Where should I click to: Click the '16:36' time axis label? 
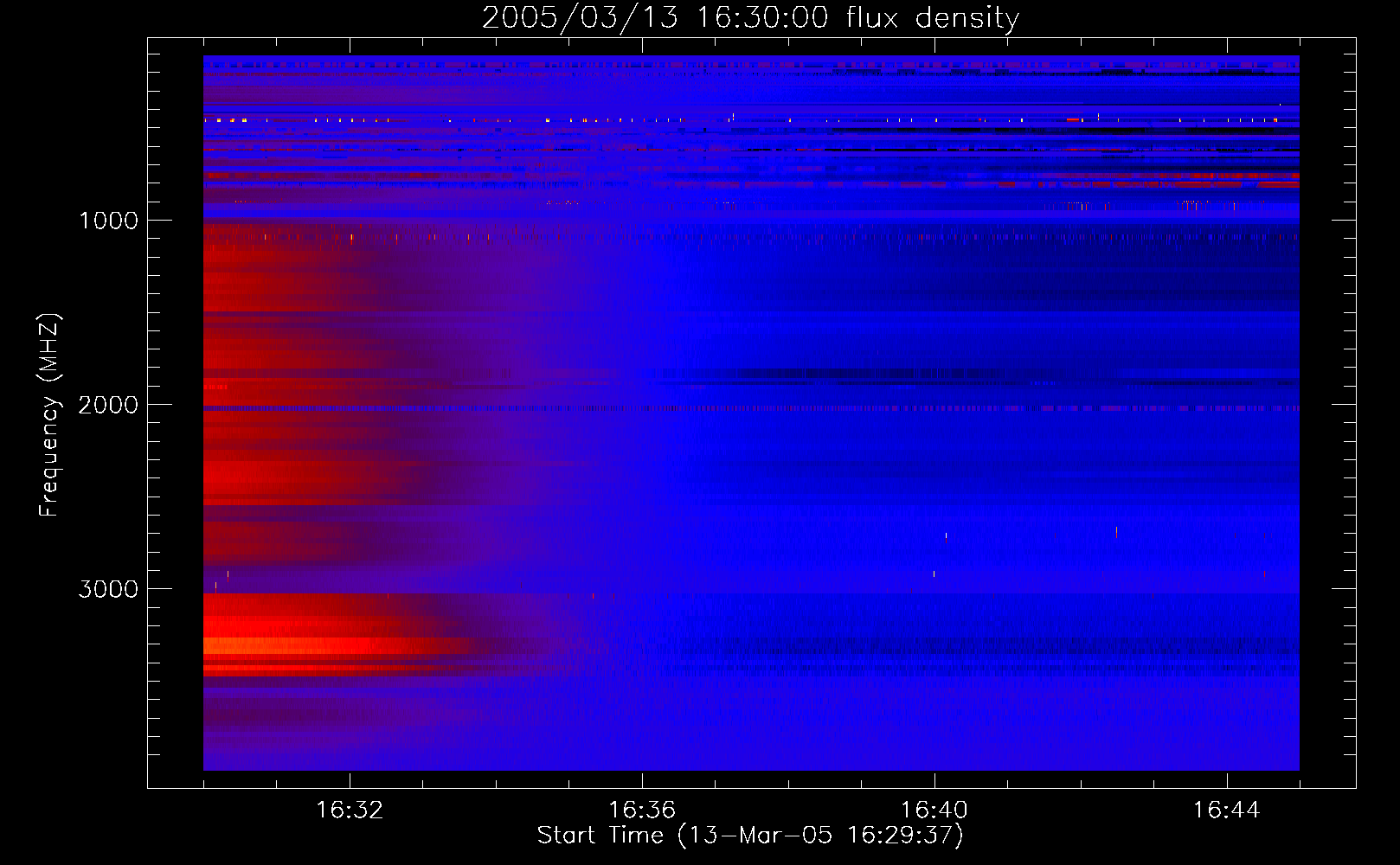642,811
